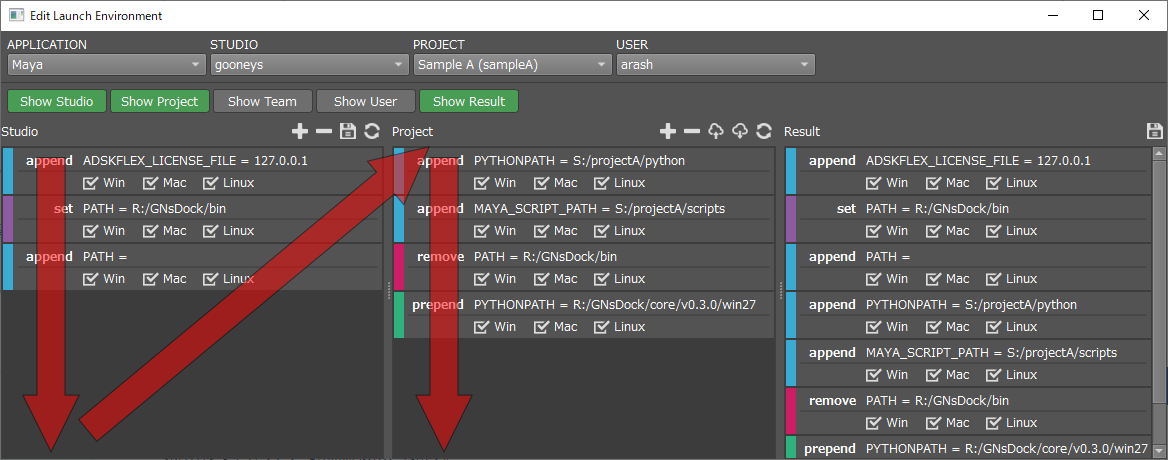
Task: Open the Project dropdown showing Sample A
Action: click(512, 65)
